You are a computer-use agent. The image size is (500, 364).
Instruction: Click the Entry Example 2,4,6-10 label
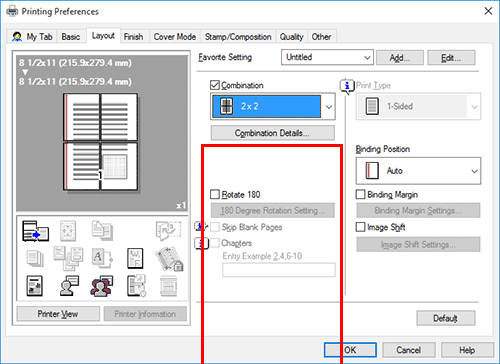point(262,256)
